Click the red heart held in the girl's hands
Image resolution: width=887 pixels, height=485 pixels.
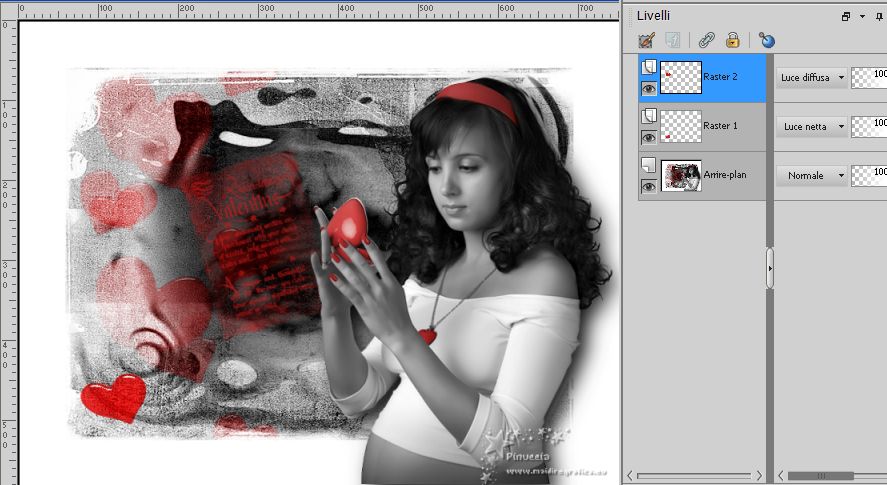348,225
